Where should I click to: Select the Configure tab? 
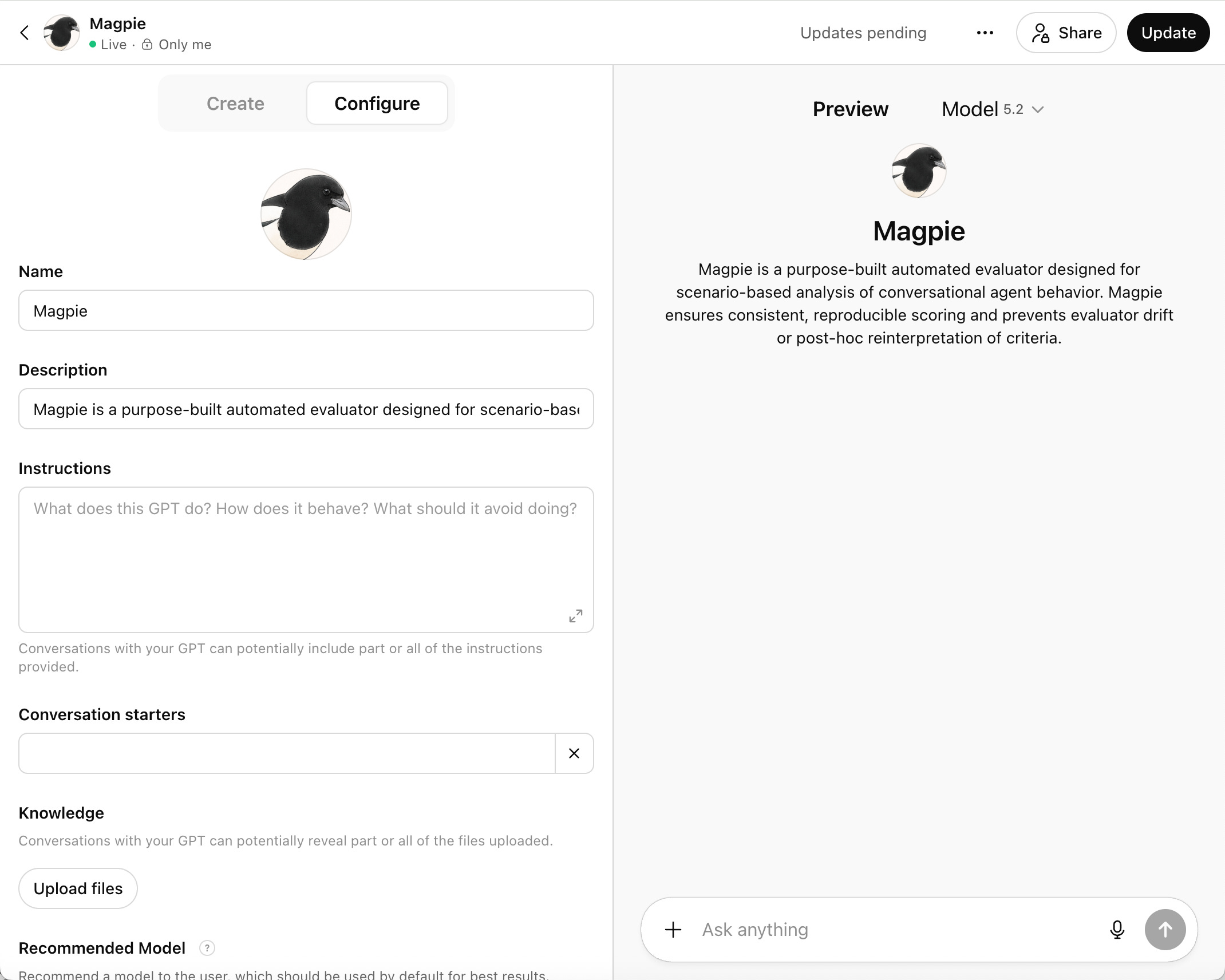click(x=377, y=104)
